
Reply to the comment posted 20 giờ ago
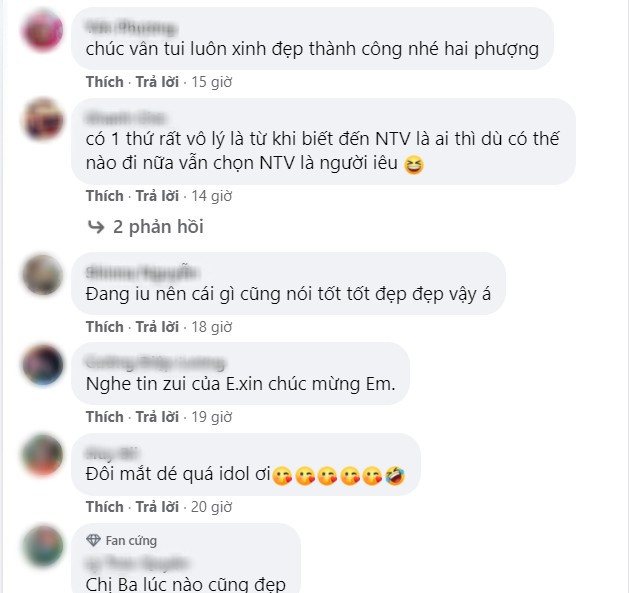pyautogui.click(x=157, y=507)
